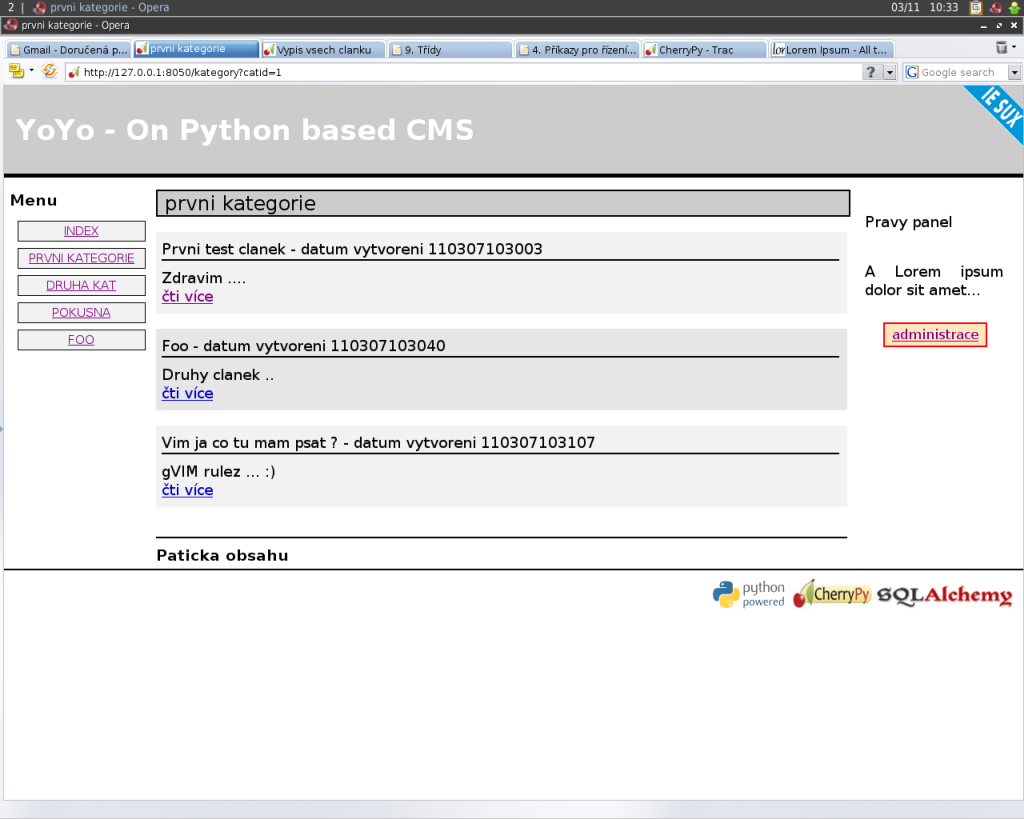
Task: Click the CherryPy logo
Action: [832, 594]
